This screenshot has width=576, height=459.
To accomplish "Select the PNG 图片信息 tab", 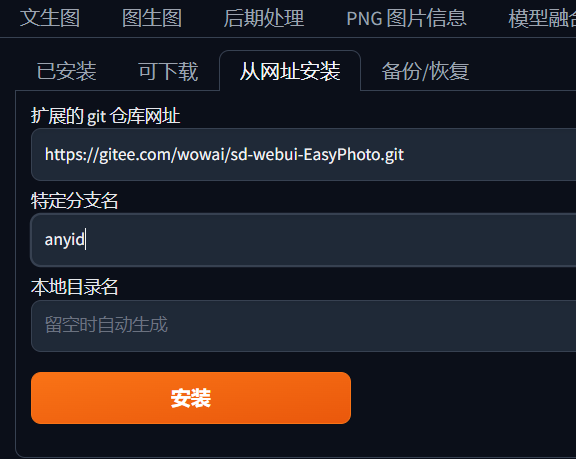I will coord(406,18).
